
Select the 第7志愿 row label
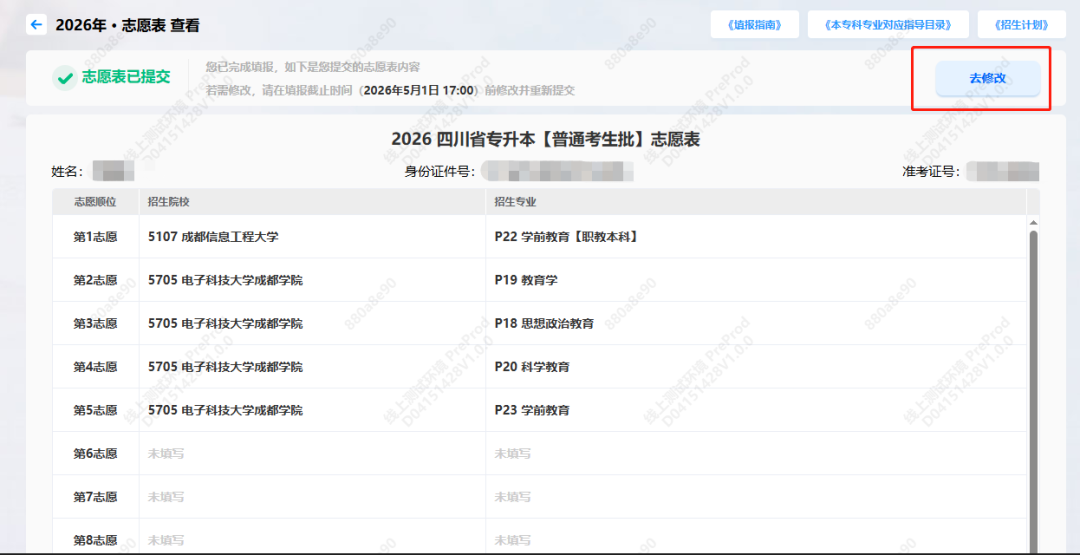click(x=95, y=497)
